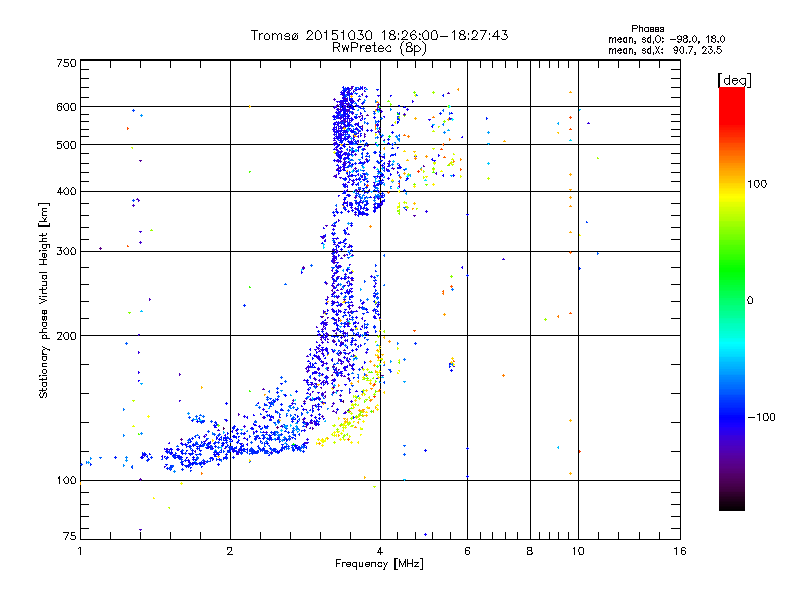Click the plot title 'Tromsø 20151030 18:26:00-18:27:43'
Viewport: 800px width, 600px height.
click(379, 35)
